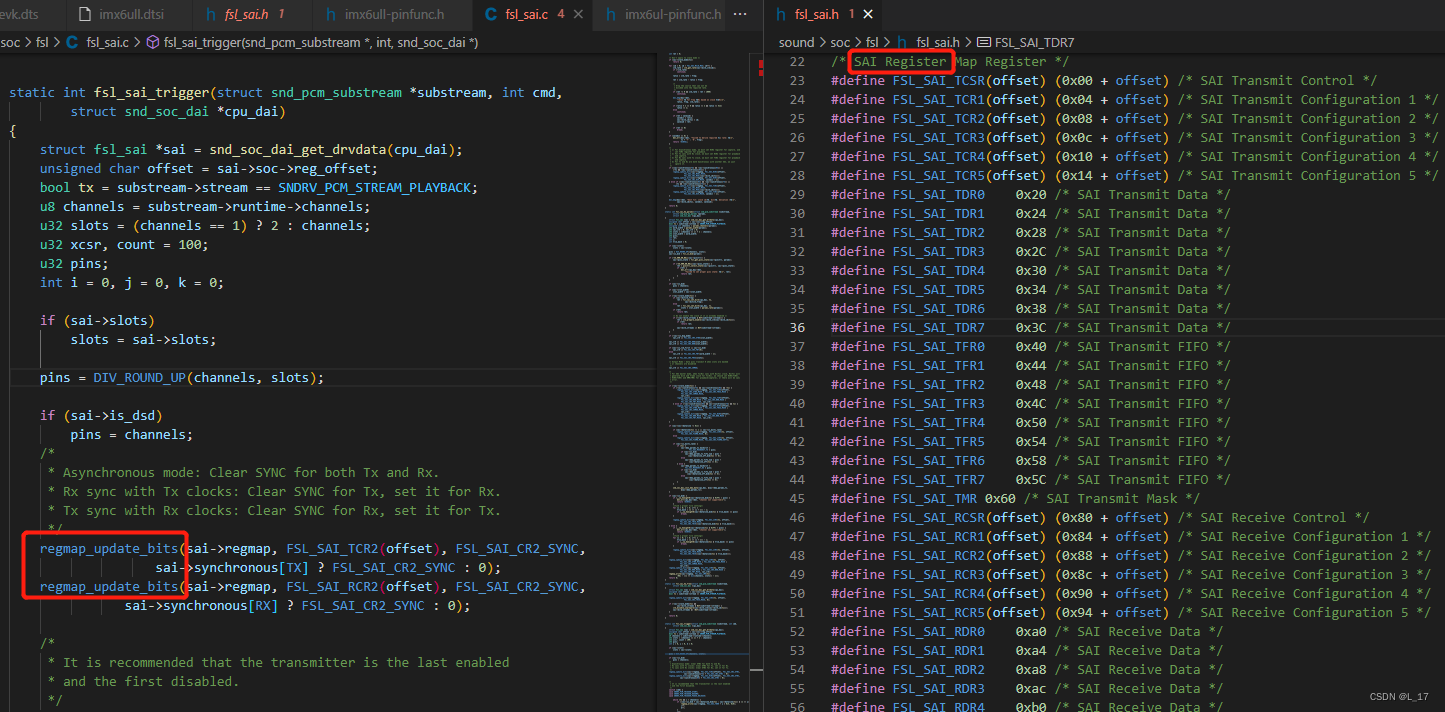Screen dimensions: 1445x712
Task: Click the constant symbol icon before FSL_SAI_TDR7 breadcrumb
Action: point(984,43)
